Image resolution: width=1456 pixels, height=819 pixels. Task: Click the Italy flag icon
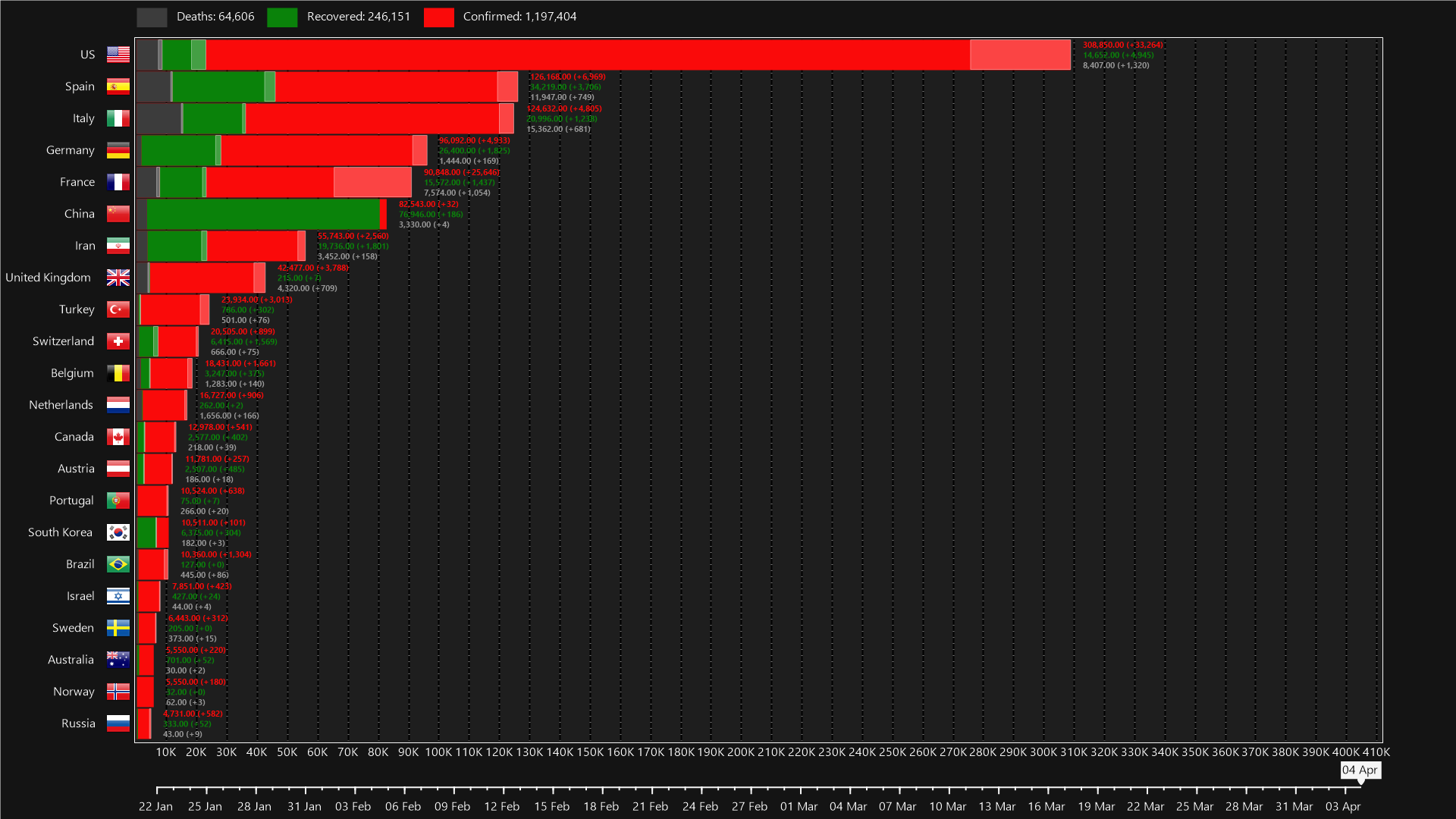click(118, 118)
